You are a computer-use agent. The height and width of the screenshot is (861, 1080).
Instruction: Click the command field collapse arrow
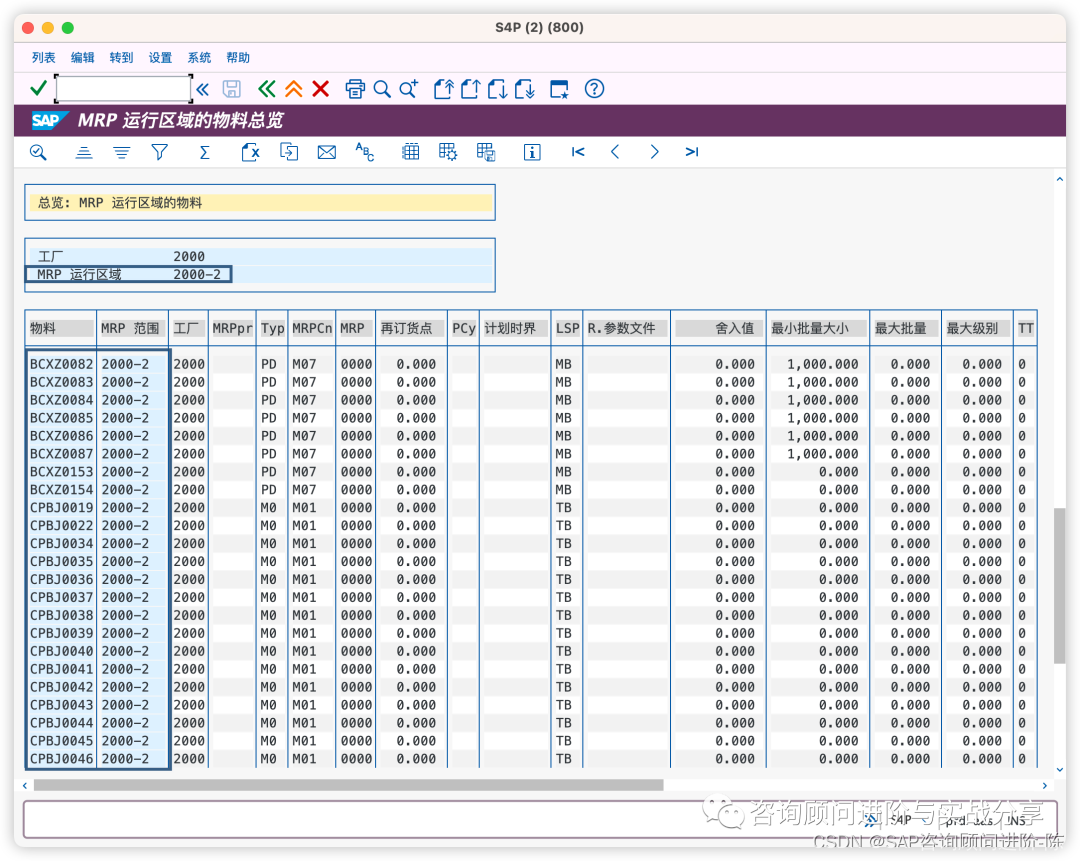tap(202, 89)
